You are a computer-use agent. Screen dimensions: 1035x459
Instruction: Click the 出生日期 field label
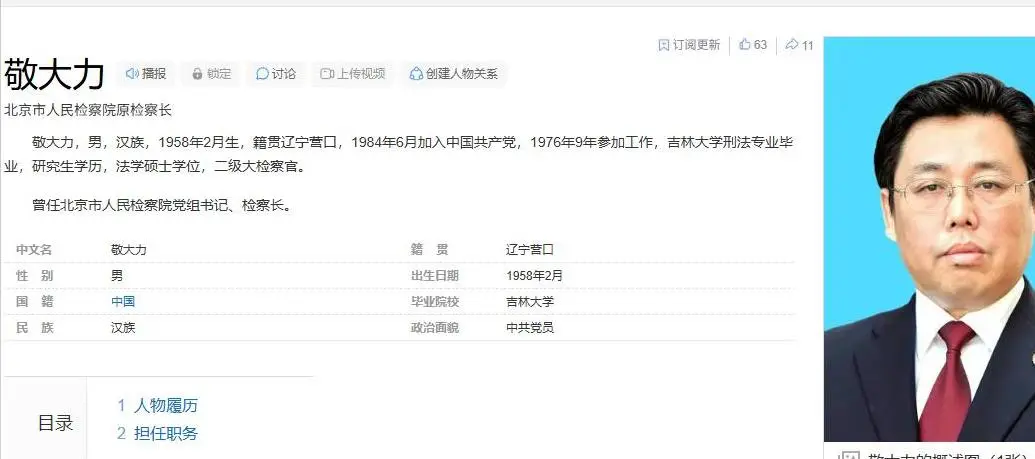pyautogui.click(x=434, y=276)
